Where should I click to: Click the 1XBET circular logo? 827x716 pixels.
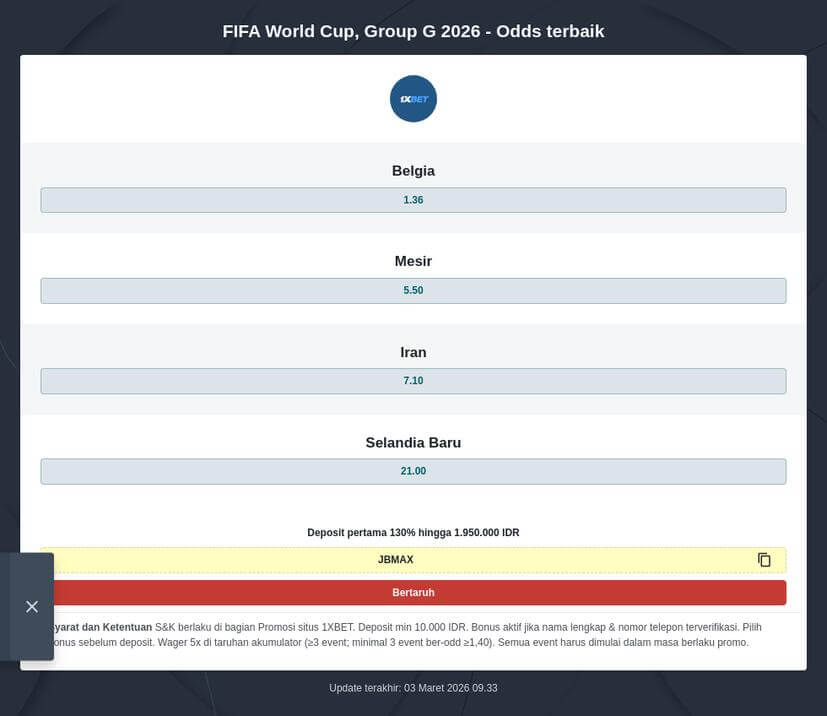coord(413,98)
